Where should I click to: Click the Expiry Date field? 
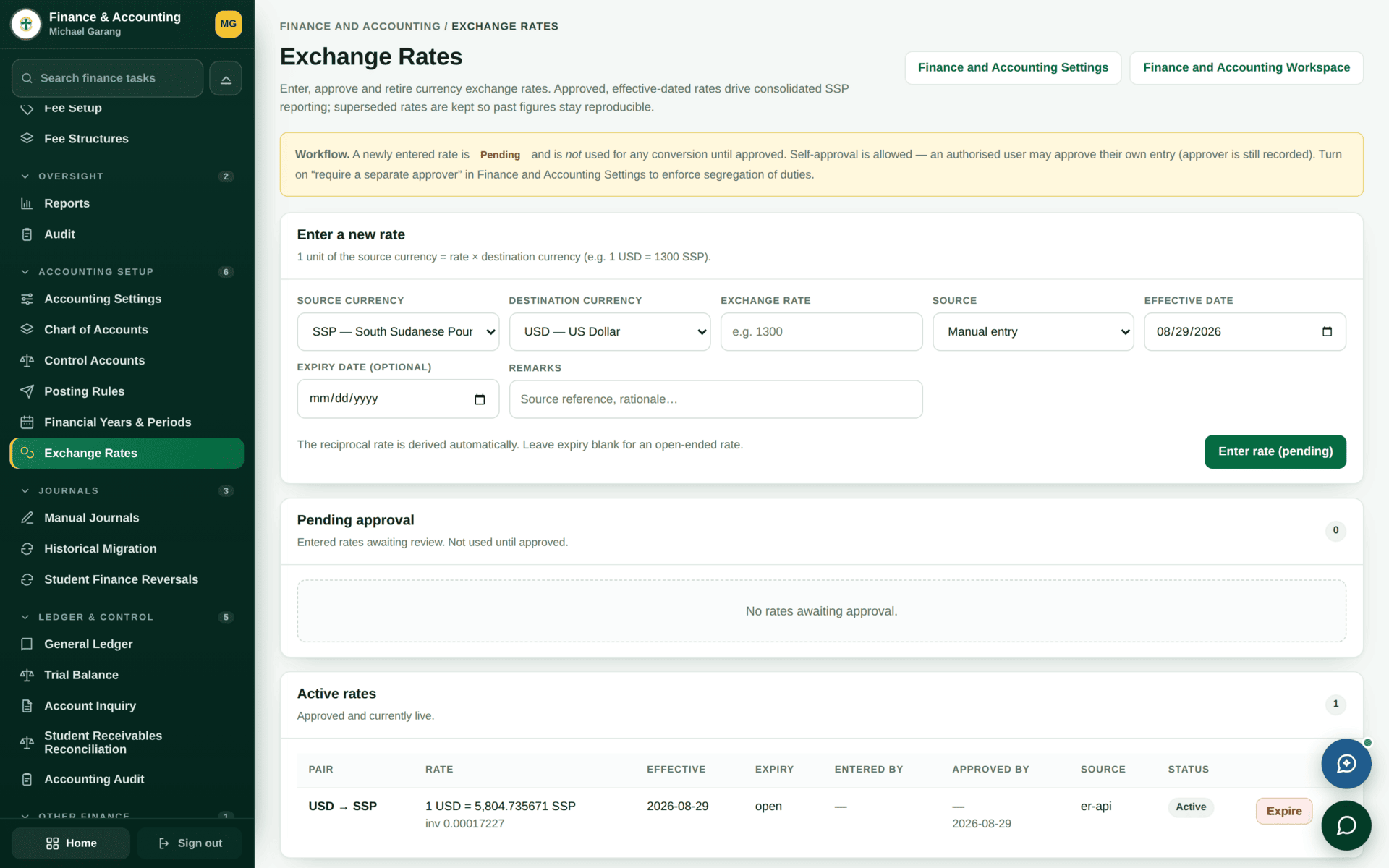point(398,399)
